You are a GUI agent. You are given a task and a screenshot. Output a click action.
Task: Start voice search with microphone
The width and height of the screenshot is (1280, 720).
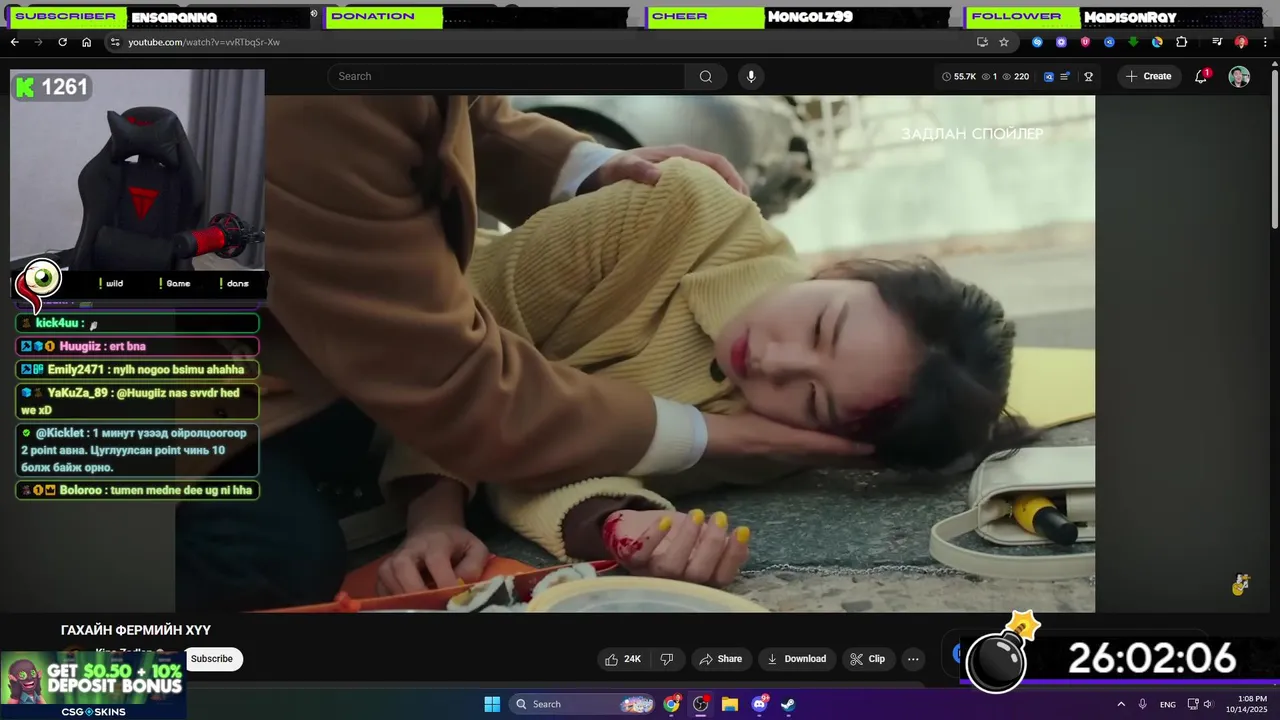(x=751, y=76)
